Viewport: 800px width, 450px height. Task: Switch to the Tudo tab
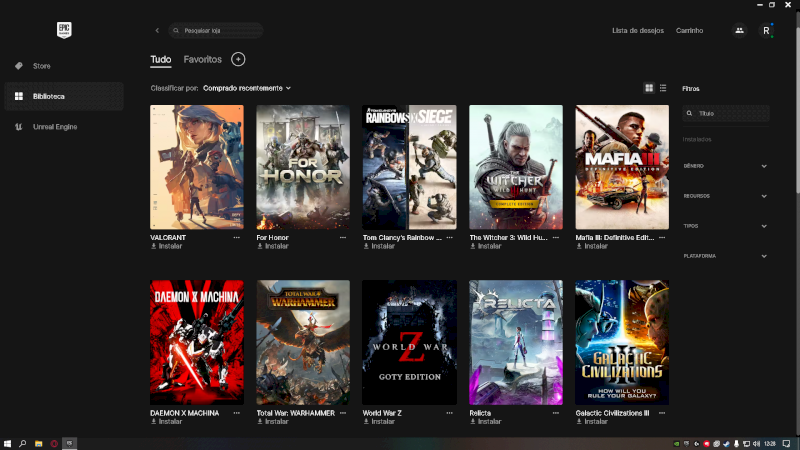coord(161,60)
